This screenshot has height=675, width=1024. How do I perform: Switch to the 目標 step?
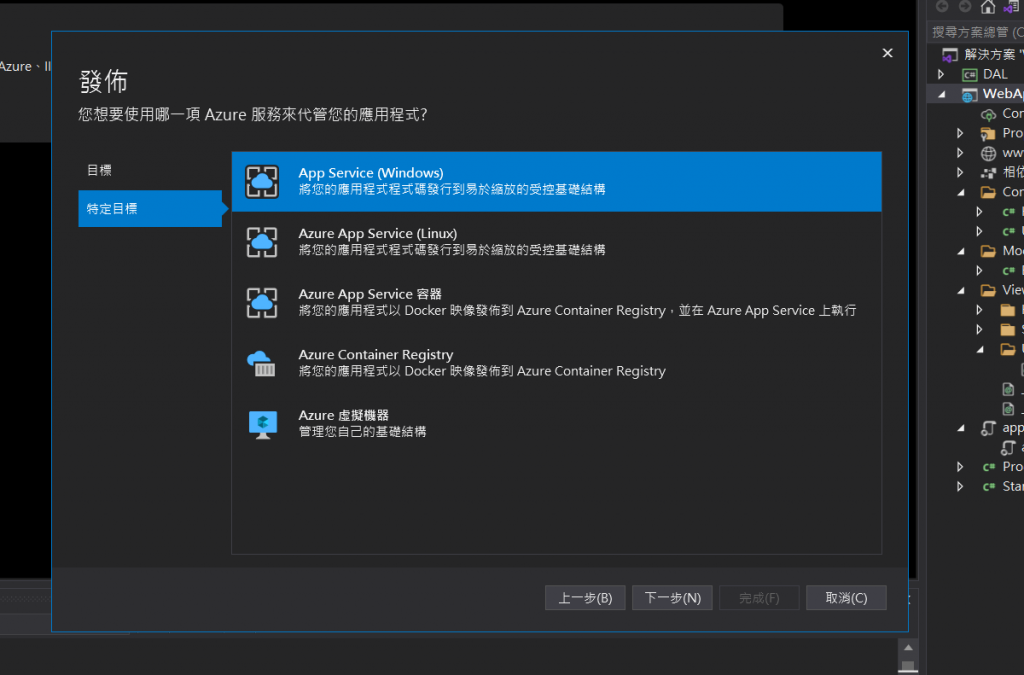[150, 170]
